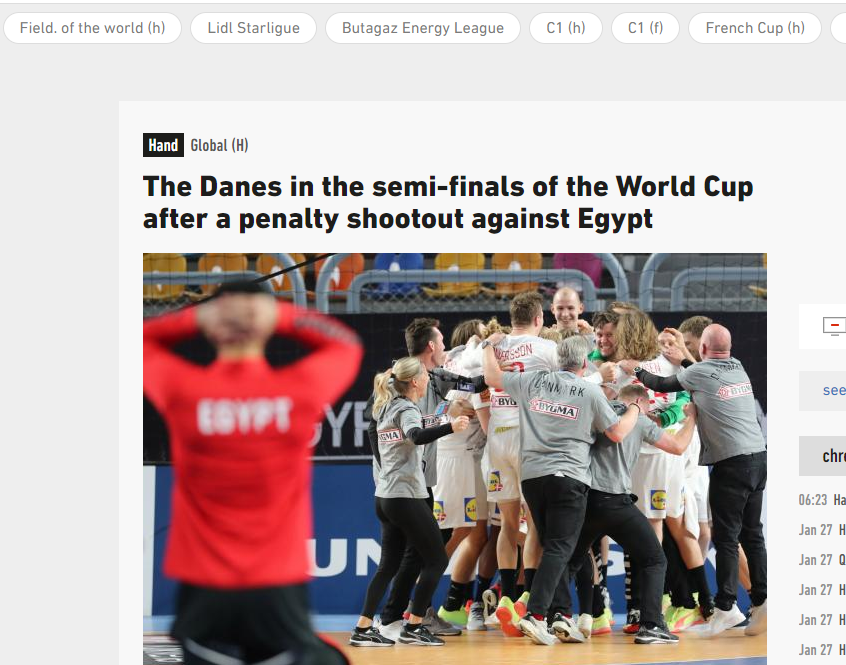Open the 06:23 news feed entry
The width and height of the screenshot is (846, 665).
[x=822, y=500]
